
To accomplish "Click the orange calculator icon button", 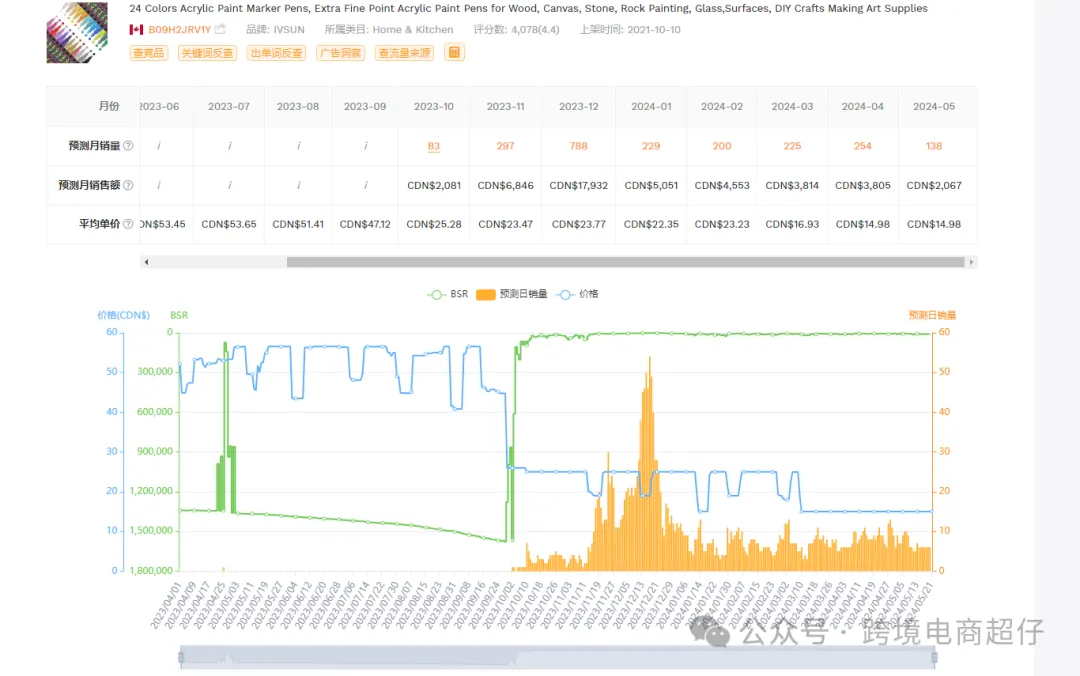I will click(x=454, y=52).
